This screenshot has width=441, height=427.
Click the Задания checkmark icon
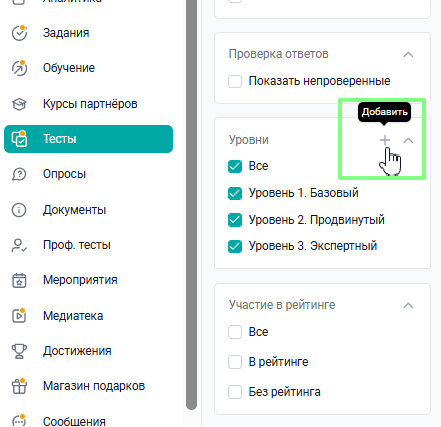(x=19, y=33)
